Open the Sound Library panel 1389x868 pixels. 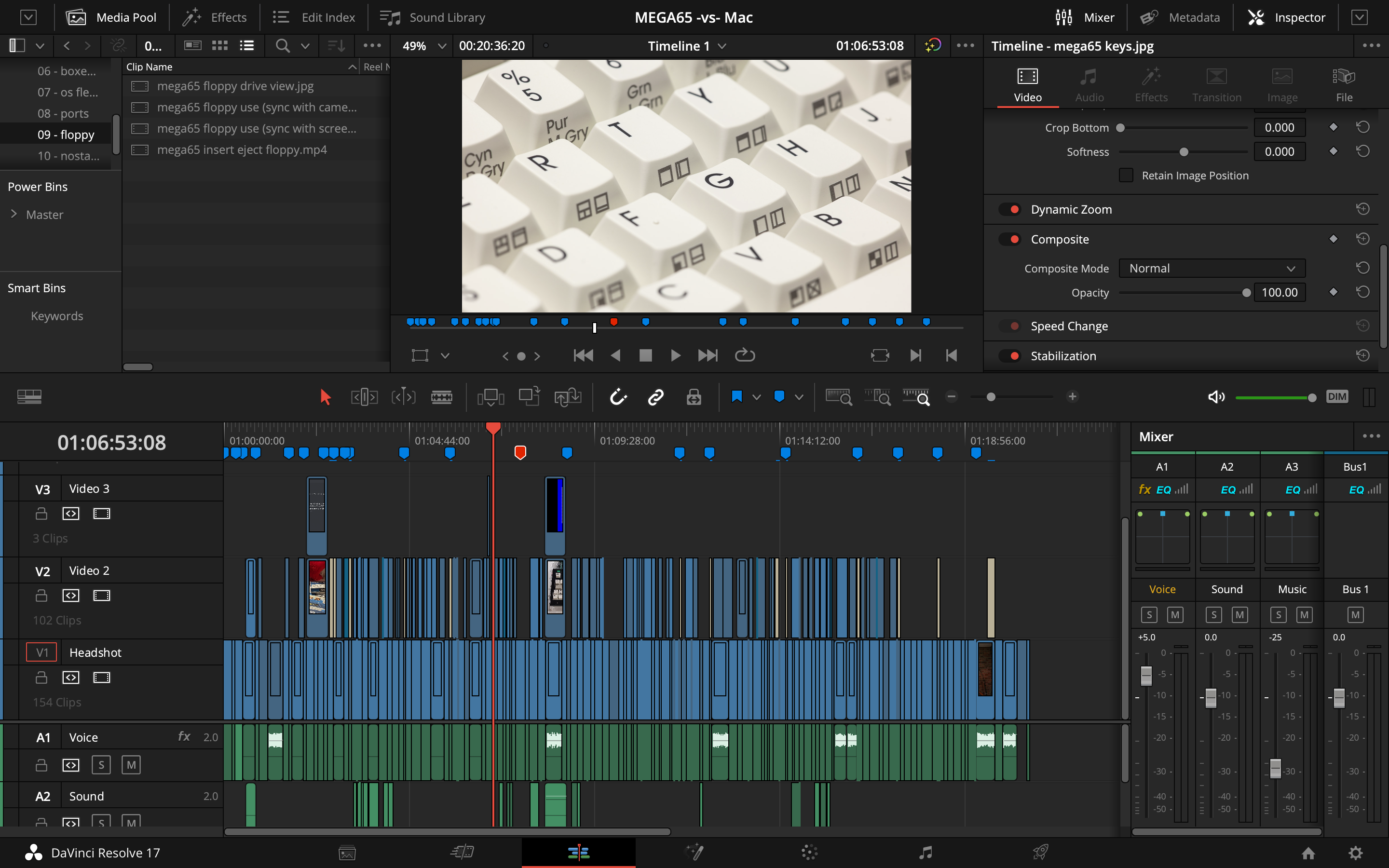(432, 17)
